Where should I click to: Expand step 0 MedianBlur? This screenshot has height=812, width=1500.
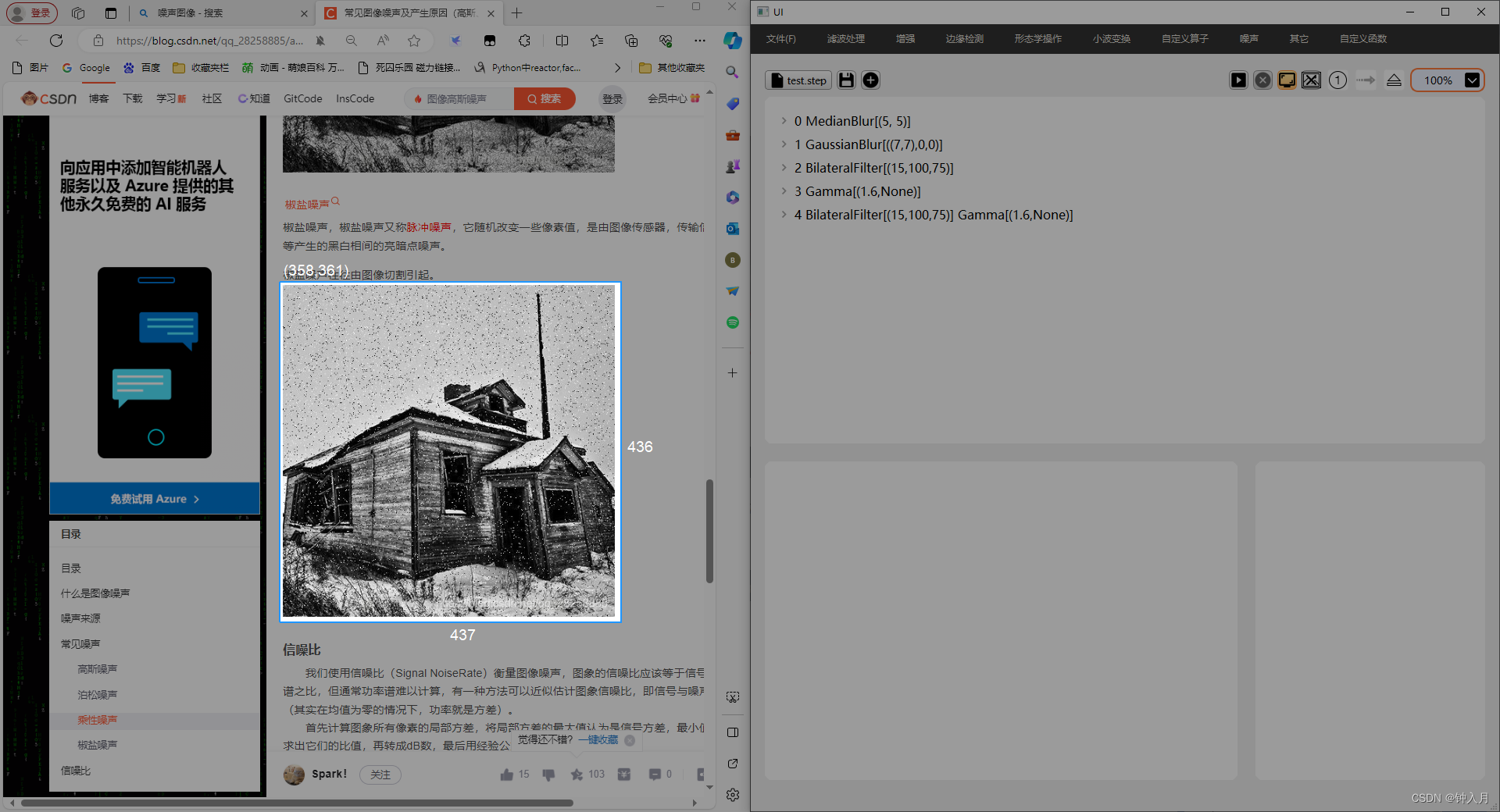pos(784,121)
